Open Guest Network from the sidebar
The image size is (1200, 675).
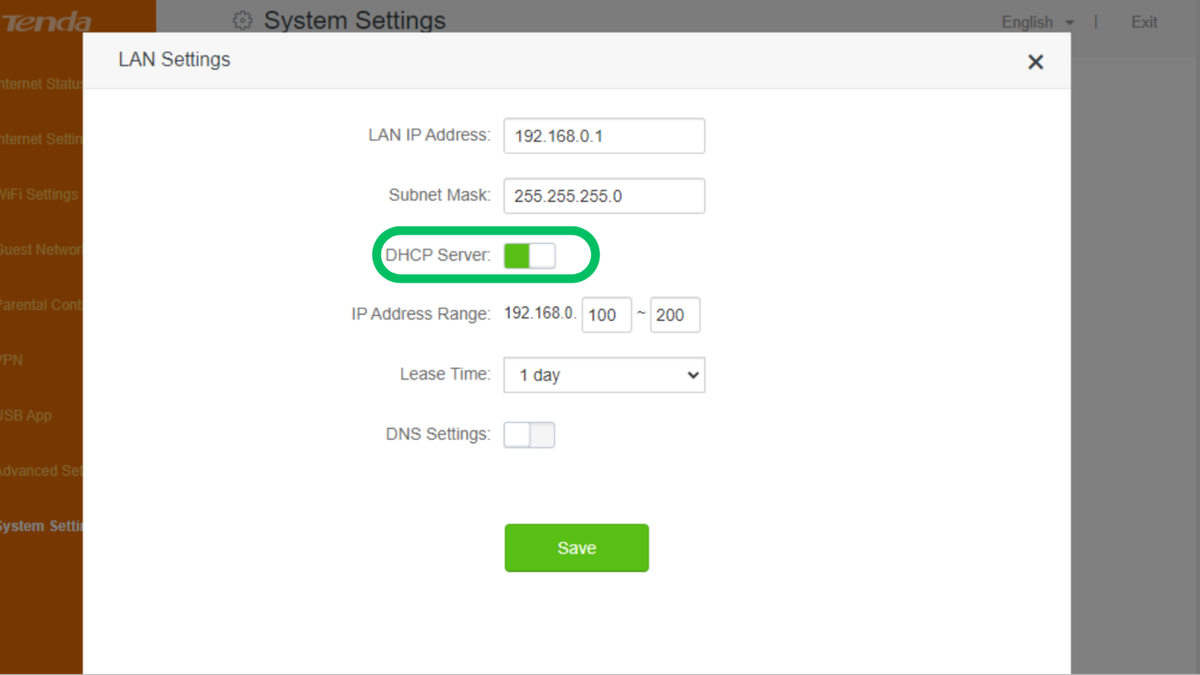[x=40, y=249]
